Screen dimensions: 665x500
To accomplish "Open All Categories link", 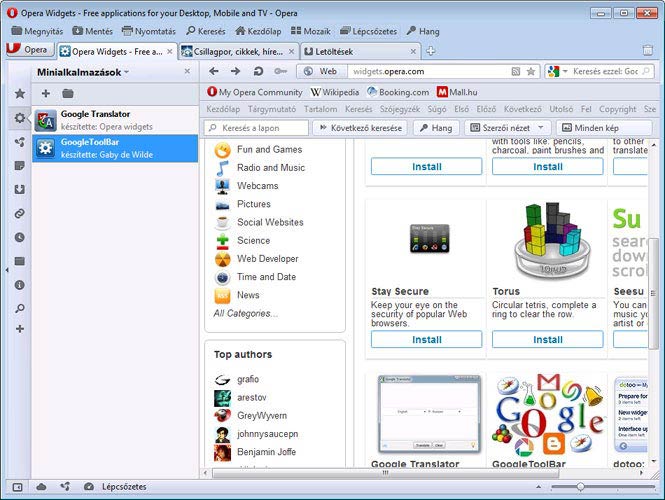I will [246, 313].
